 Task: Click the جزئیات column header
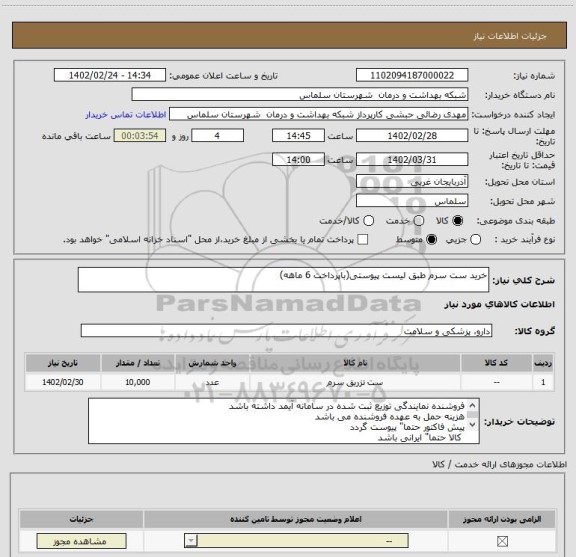click(81, 520)
